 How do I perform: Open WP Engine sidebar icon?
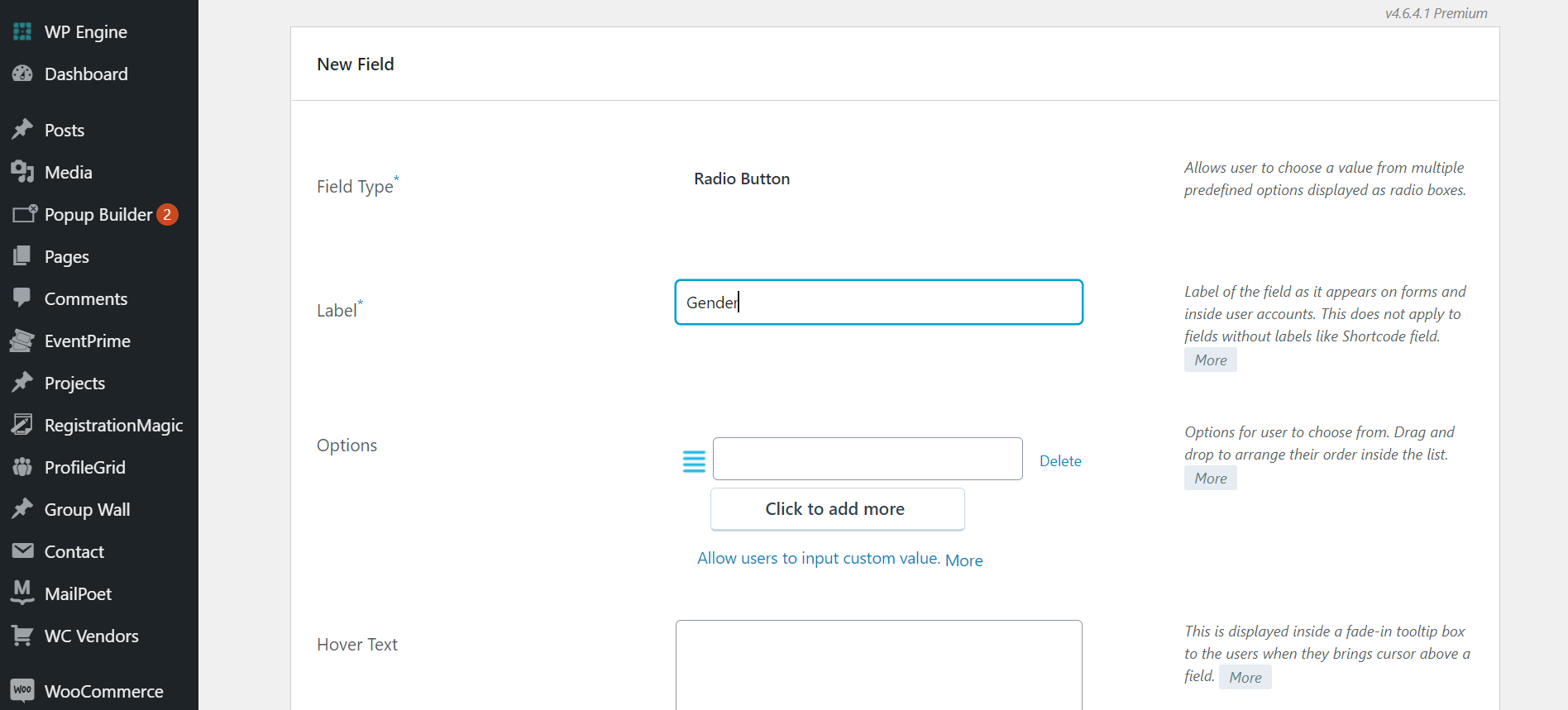point(22,31)
